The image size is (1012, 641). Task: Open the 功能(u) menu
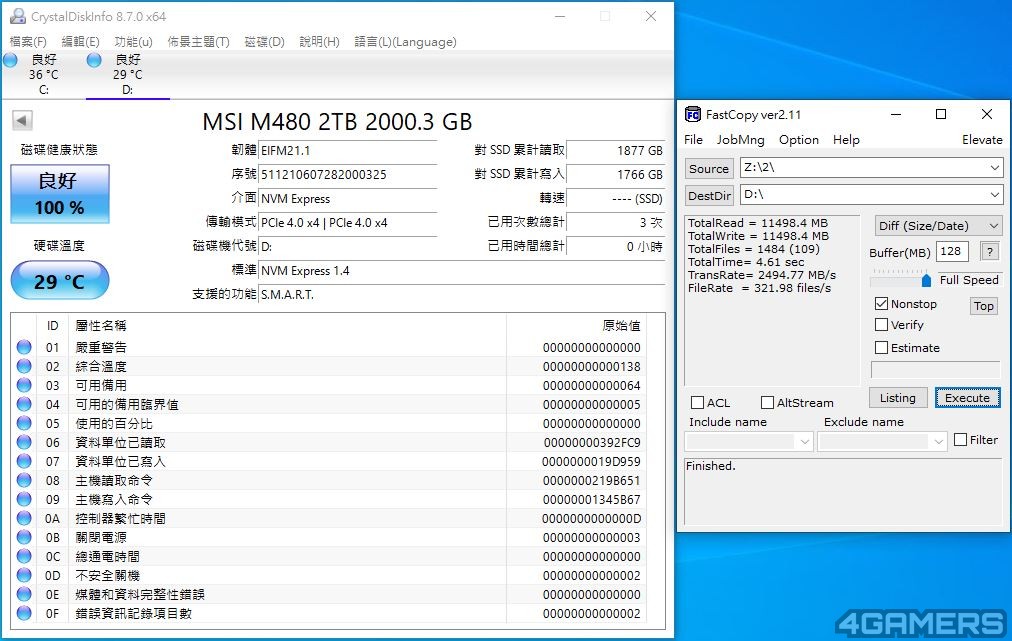(x=133, y=42)
